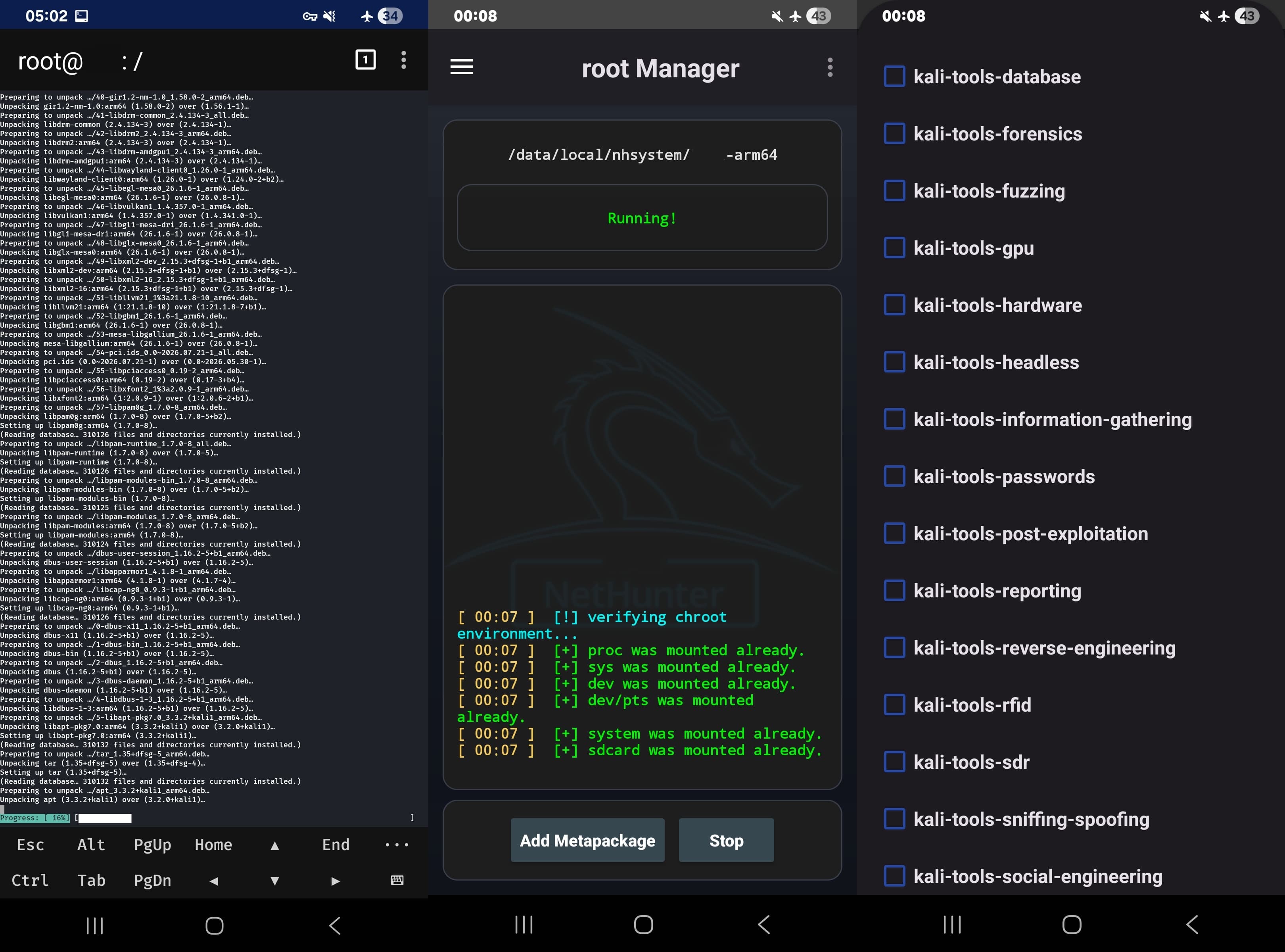Tap the terminal right arrow key
1285x952 pixels.
[x=336, y=881]
